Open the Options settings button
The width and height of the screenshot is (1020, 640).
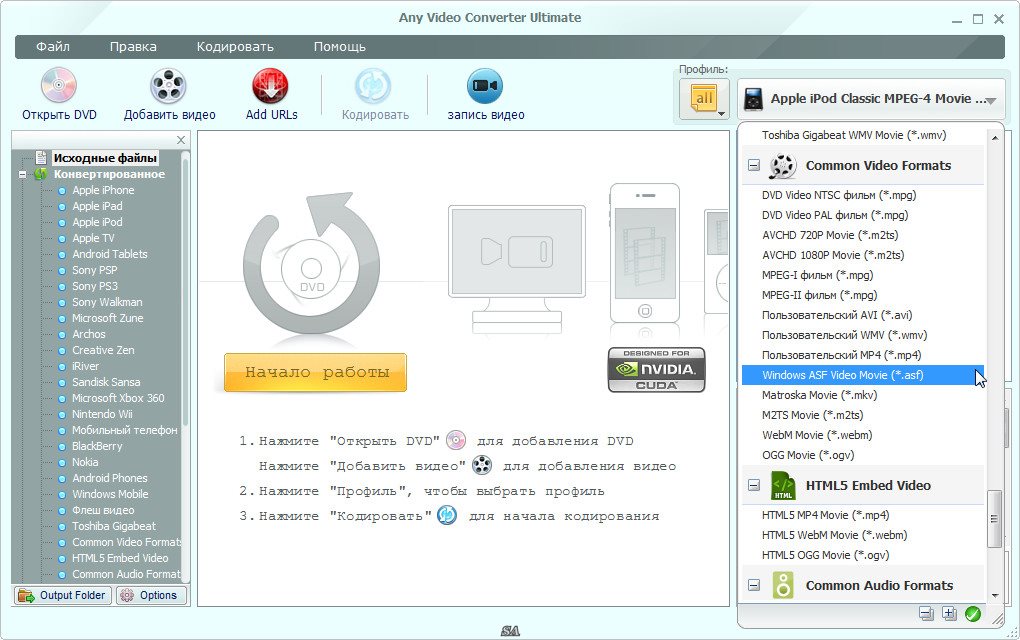pyautogui.click(x=151, y=595)
